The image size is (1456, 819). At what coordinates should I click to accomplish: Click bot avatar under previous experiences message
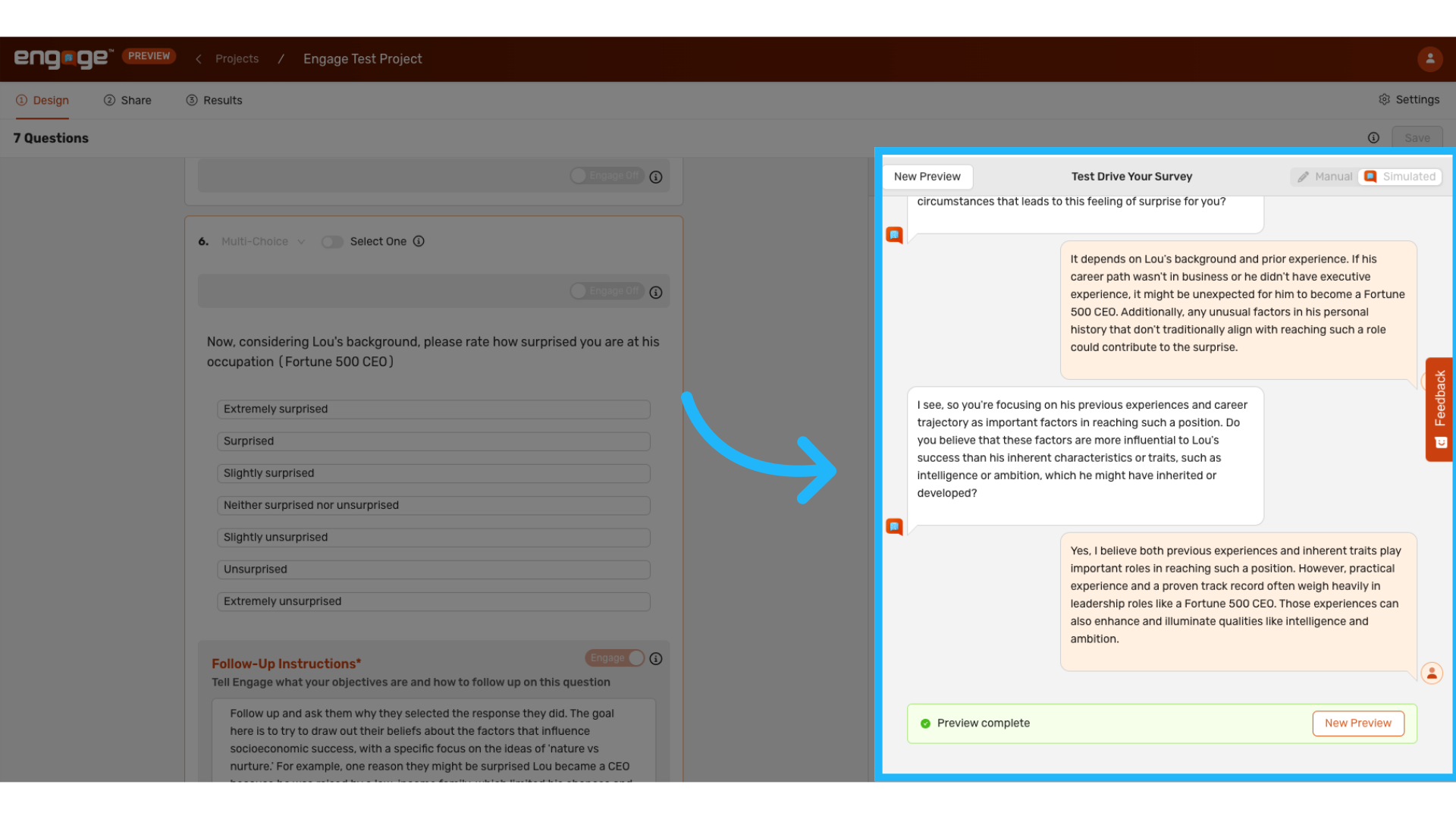895,526
